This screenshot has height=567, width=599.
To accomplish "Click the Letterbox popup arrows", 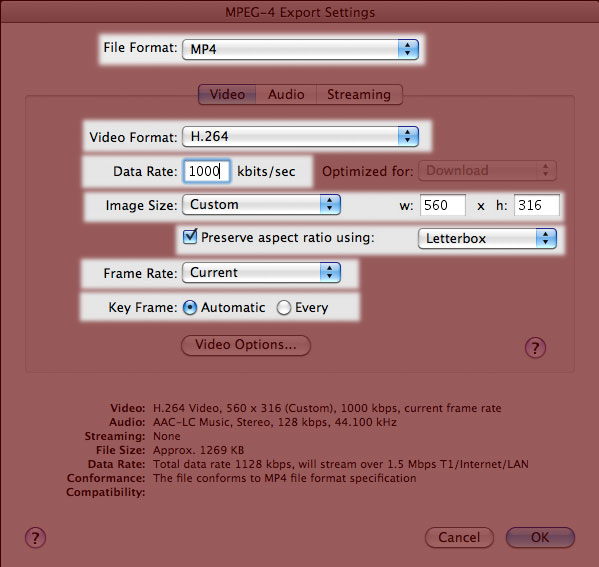I will pyautogui.click(x=546, y=238).
